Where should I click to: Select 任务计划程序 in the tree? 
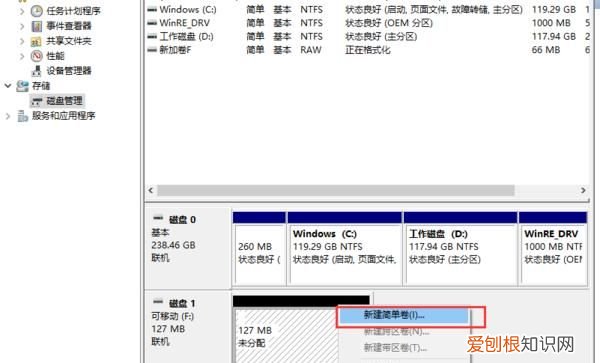73,11
